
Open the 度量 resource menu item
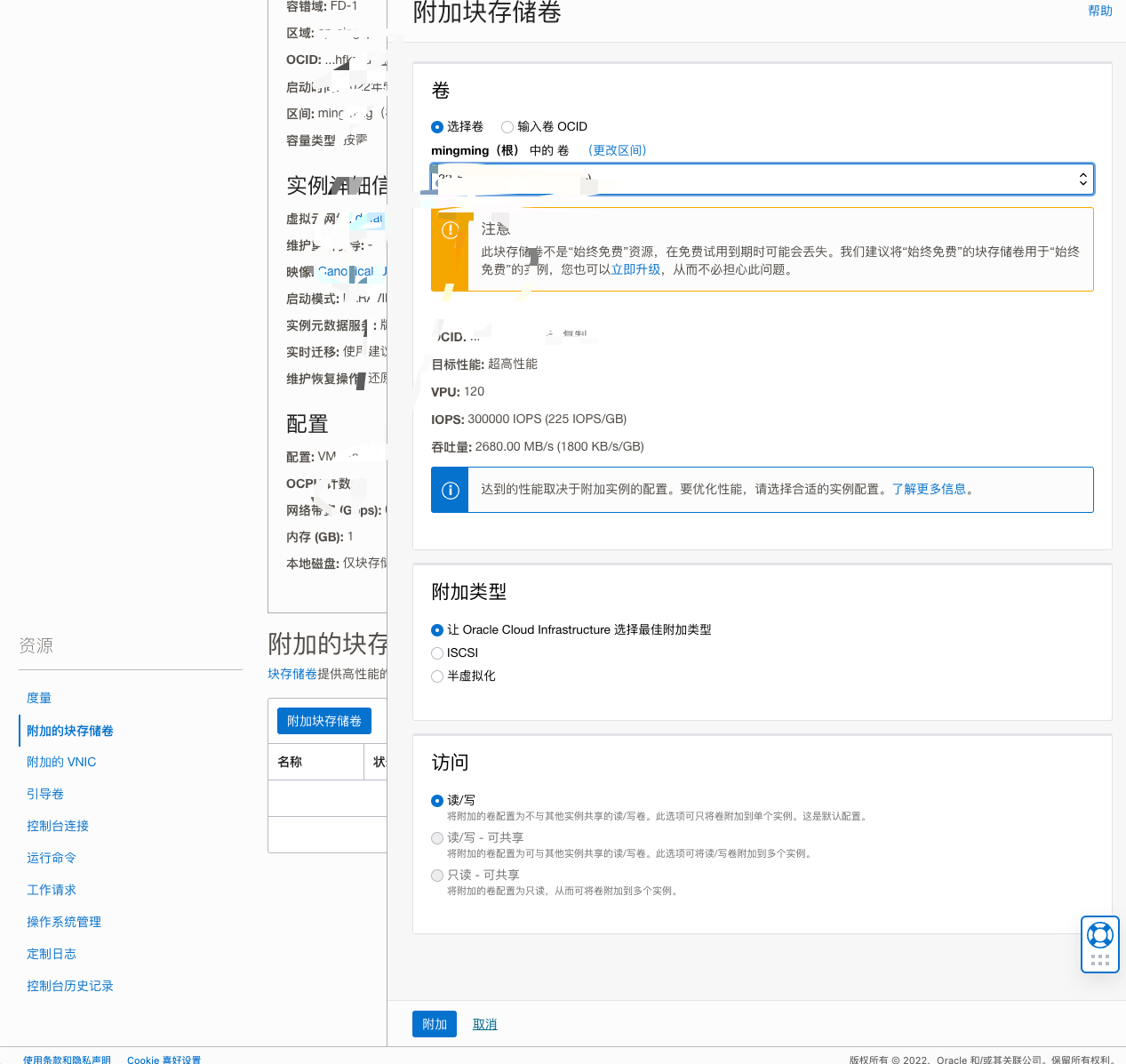pyautogui.click(x=39, y=698)
